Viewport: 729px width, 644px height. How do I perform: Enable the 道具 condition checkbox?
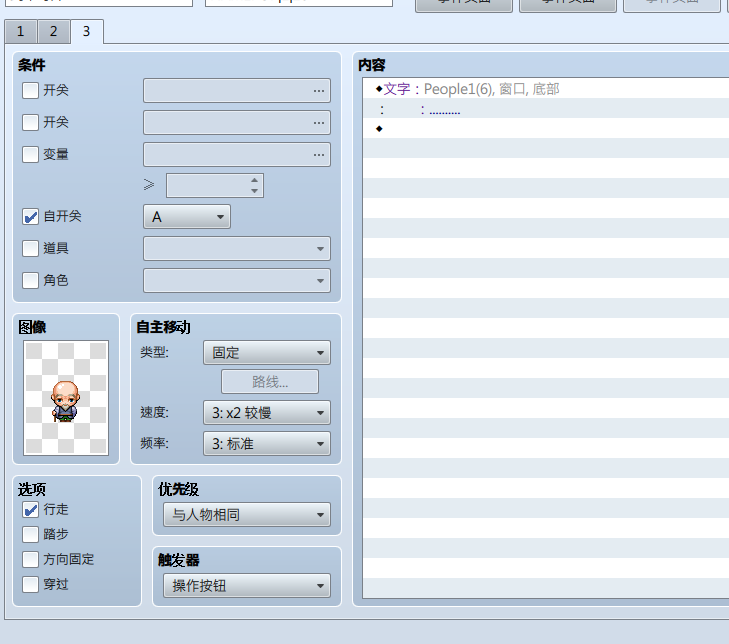(x=31, y=248)
